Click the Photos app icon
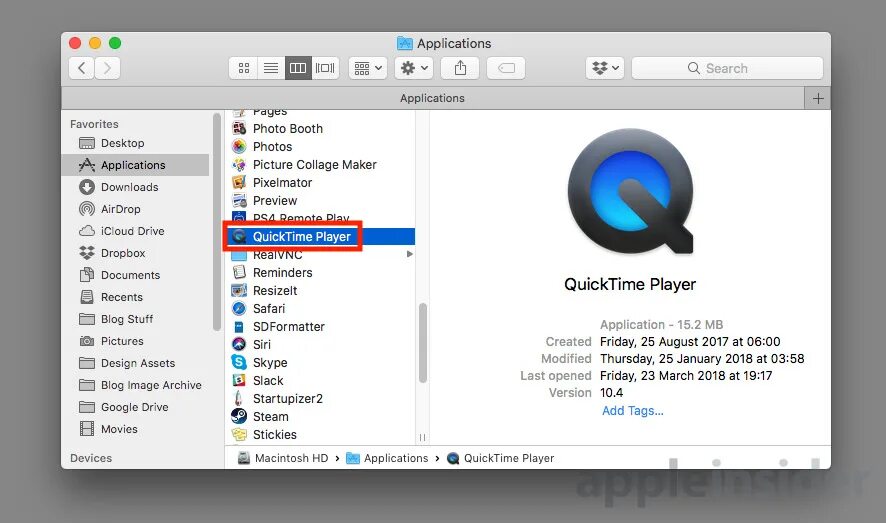This screenshot has height=523, width=886. click(x=239, y=146)
